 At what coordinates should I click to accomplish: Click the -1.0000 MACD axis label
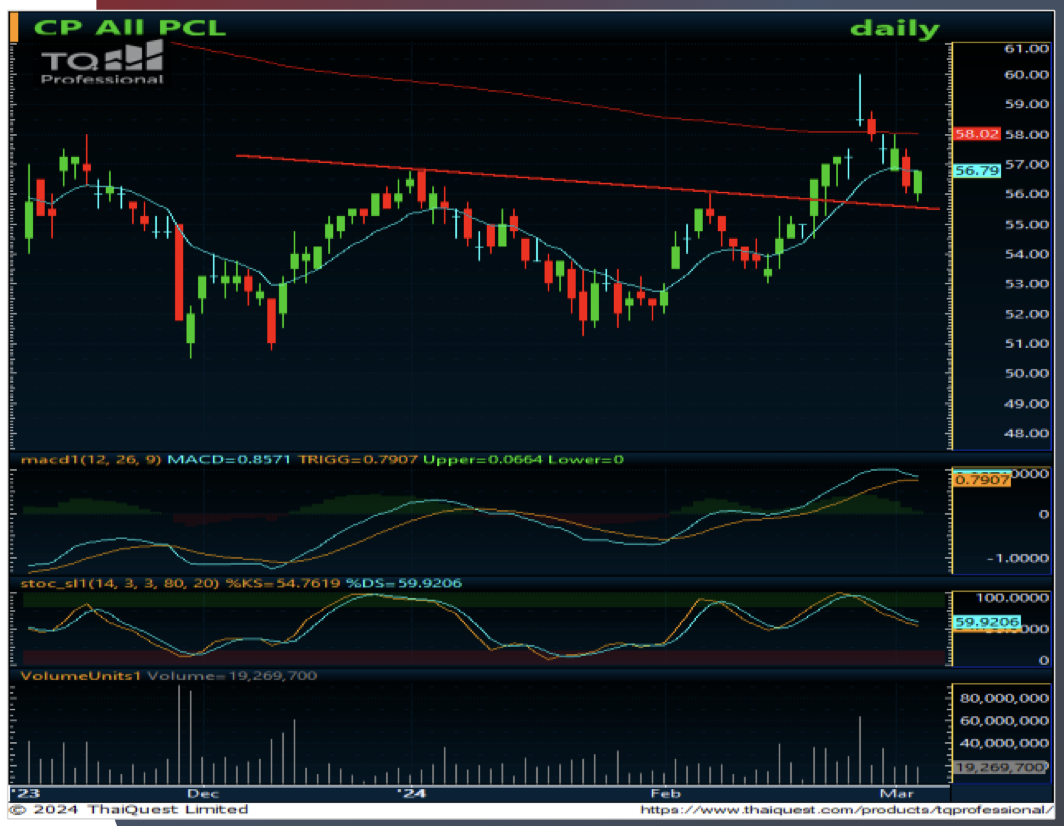pyautogui.click(x=1017, y=558)
